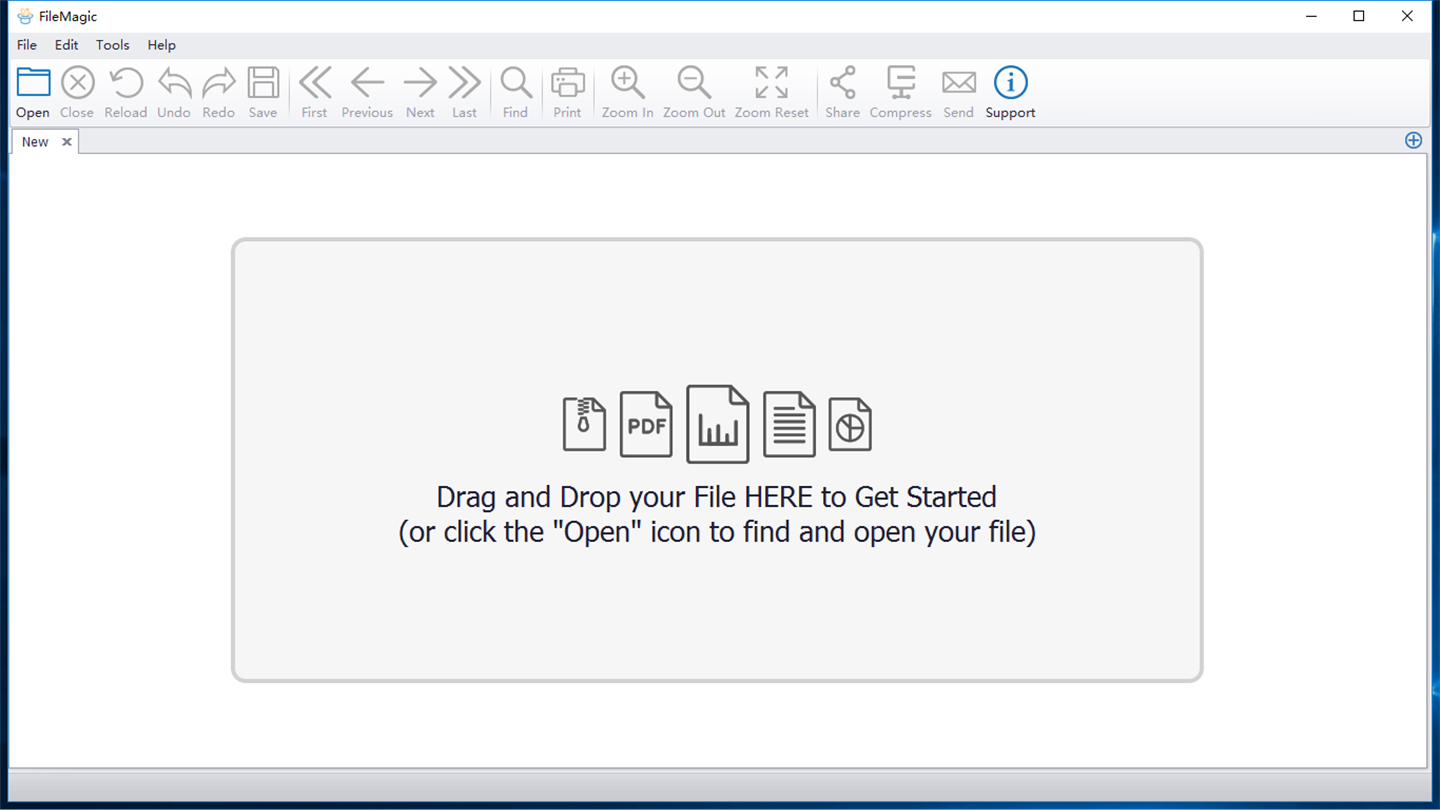Reload the current file
The width and height of the screenshot is (1440, 810).
[126, 83]
